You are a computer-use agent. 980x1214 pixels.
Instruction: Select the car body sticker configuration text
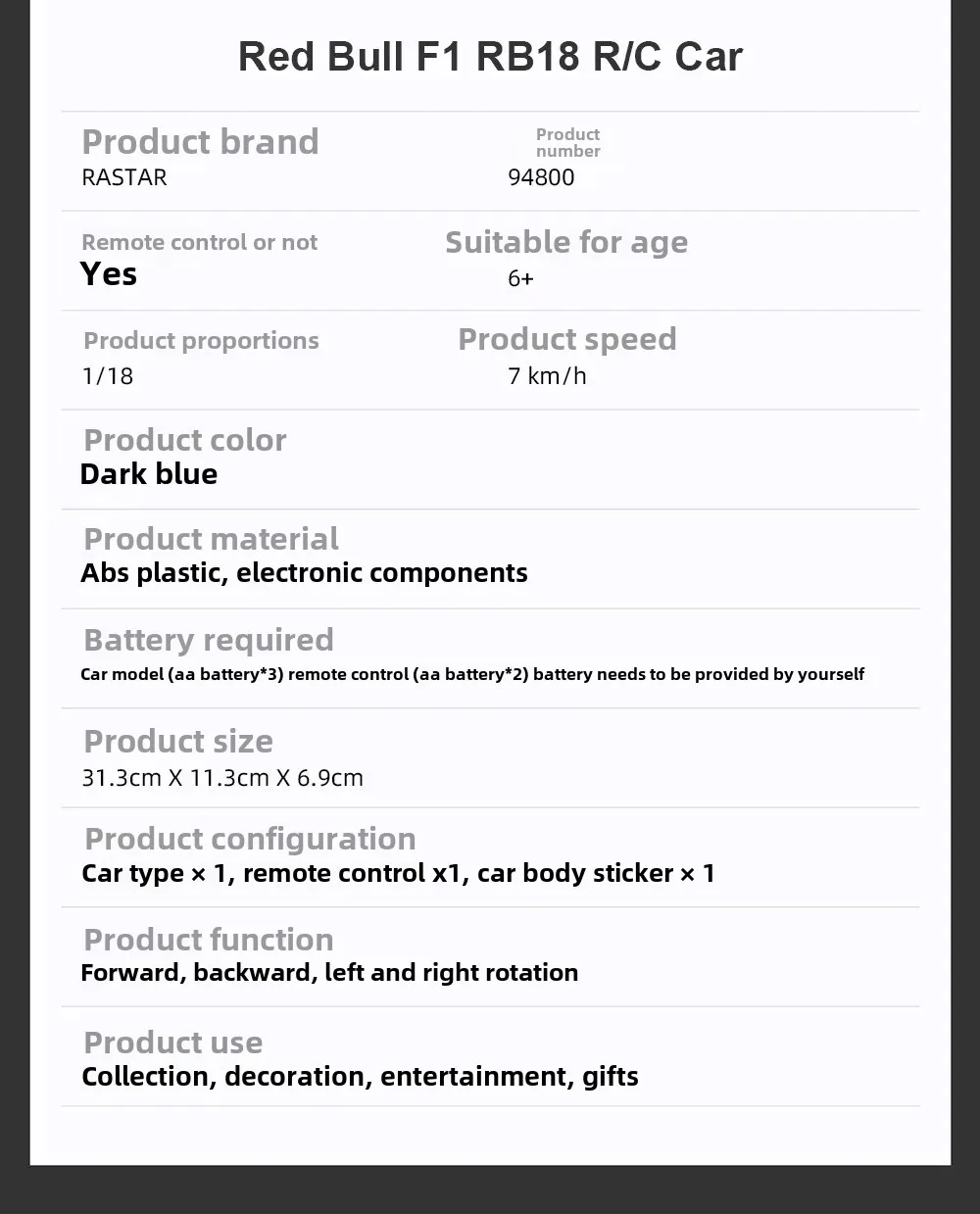pos(596,873)
